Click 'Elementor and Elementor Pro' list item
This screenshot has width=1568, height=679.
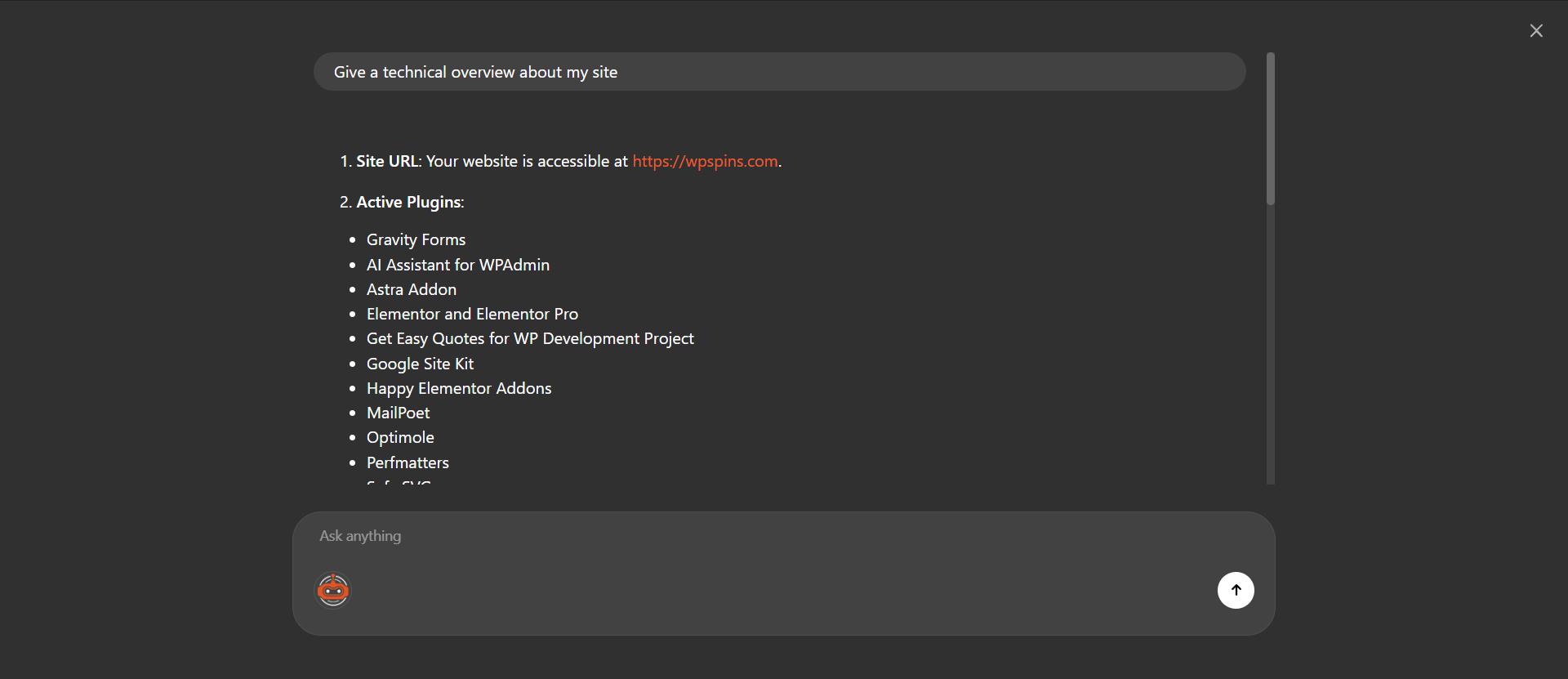click(472, 314)
